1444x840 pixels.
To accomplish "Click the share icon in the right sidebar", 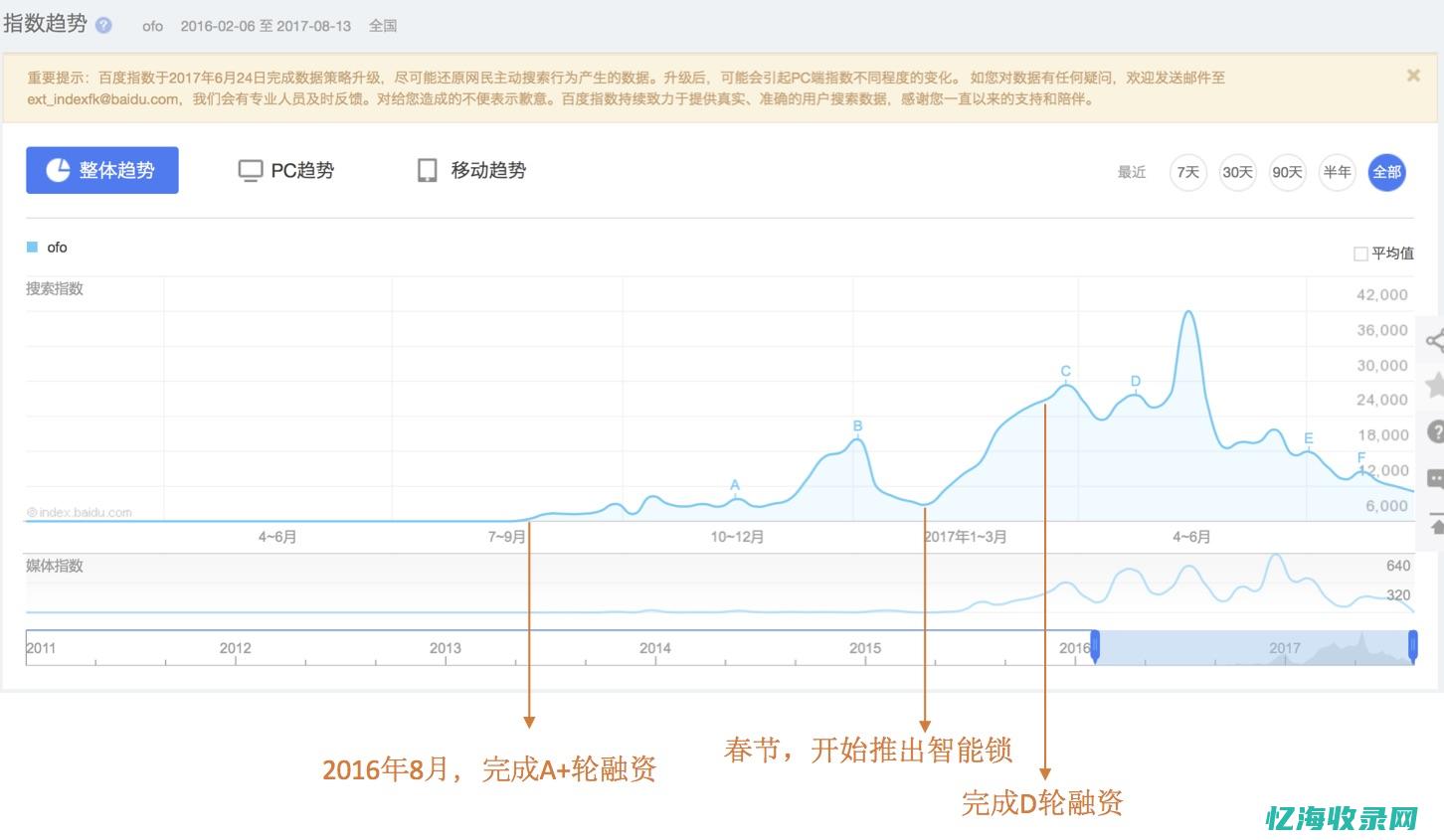I will point(1436,340).
